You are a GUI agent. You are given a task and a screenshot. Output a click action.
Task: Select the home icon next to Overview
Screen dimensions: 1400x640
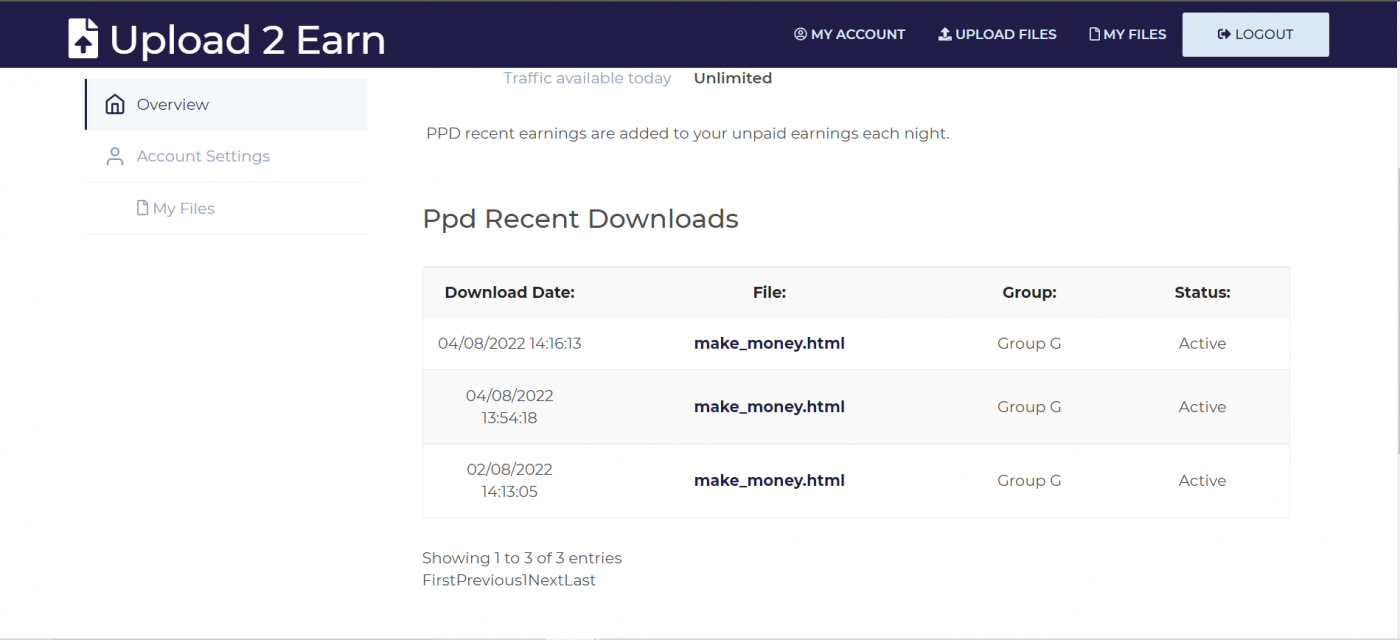coord(114,103)
